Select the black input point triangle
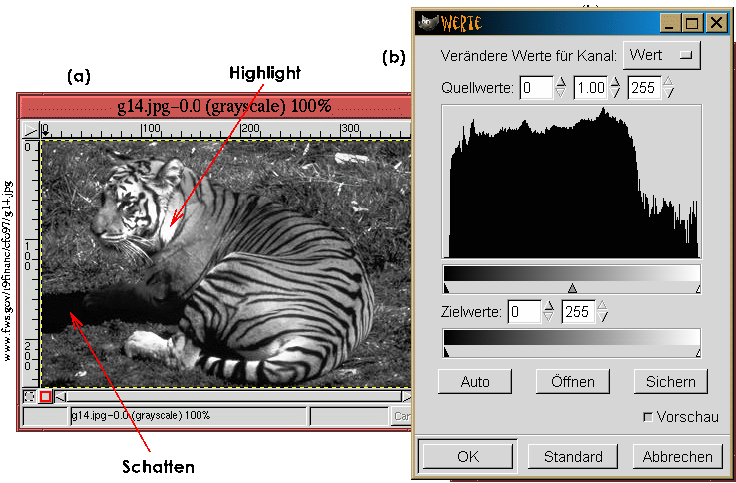Viewport: 736px width, 483px height. pyautogui.click(x=445, y=288)
